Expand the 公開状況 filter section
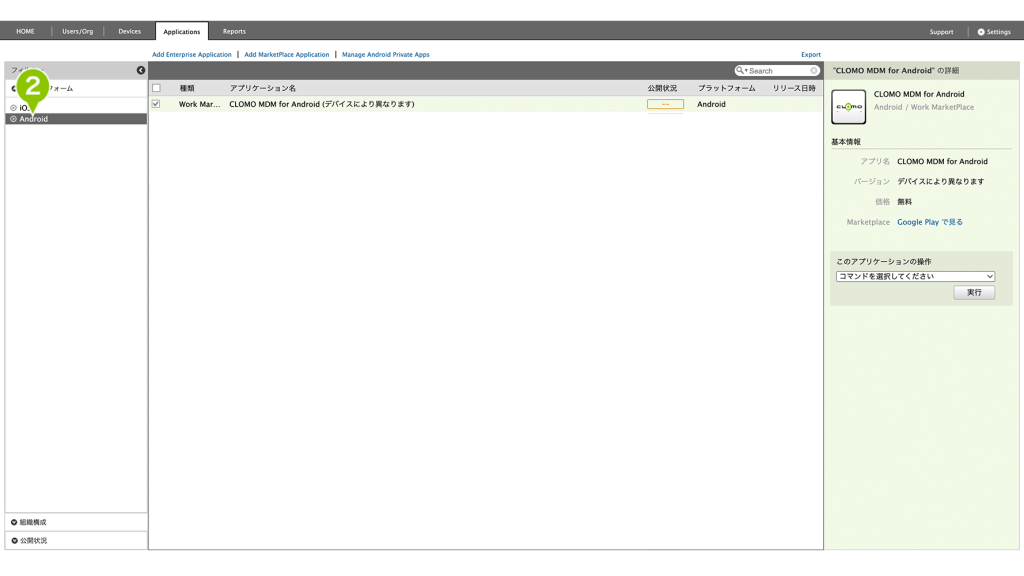Viewport: 1024px width, 576px height. [76, 540]
